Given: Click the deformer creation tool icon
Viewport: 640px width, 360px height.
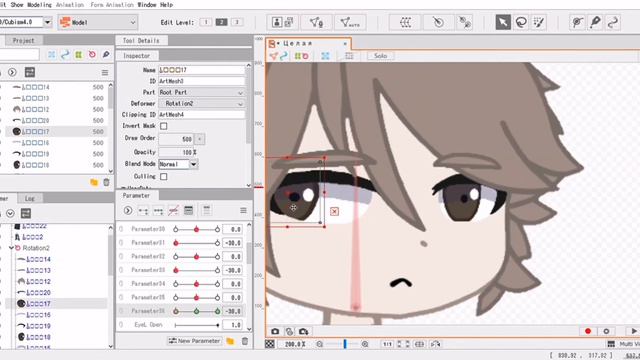Looking at the screenshot, I should 464,22.
